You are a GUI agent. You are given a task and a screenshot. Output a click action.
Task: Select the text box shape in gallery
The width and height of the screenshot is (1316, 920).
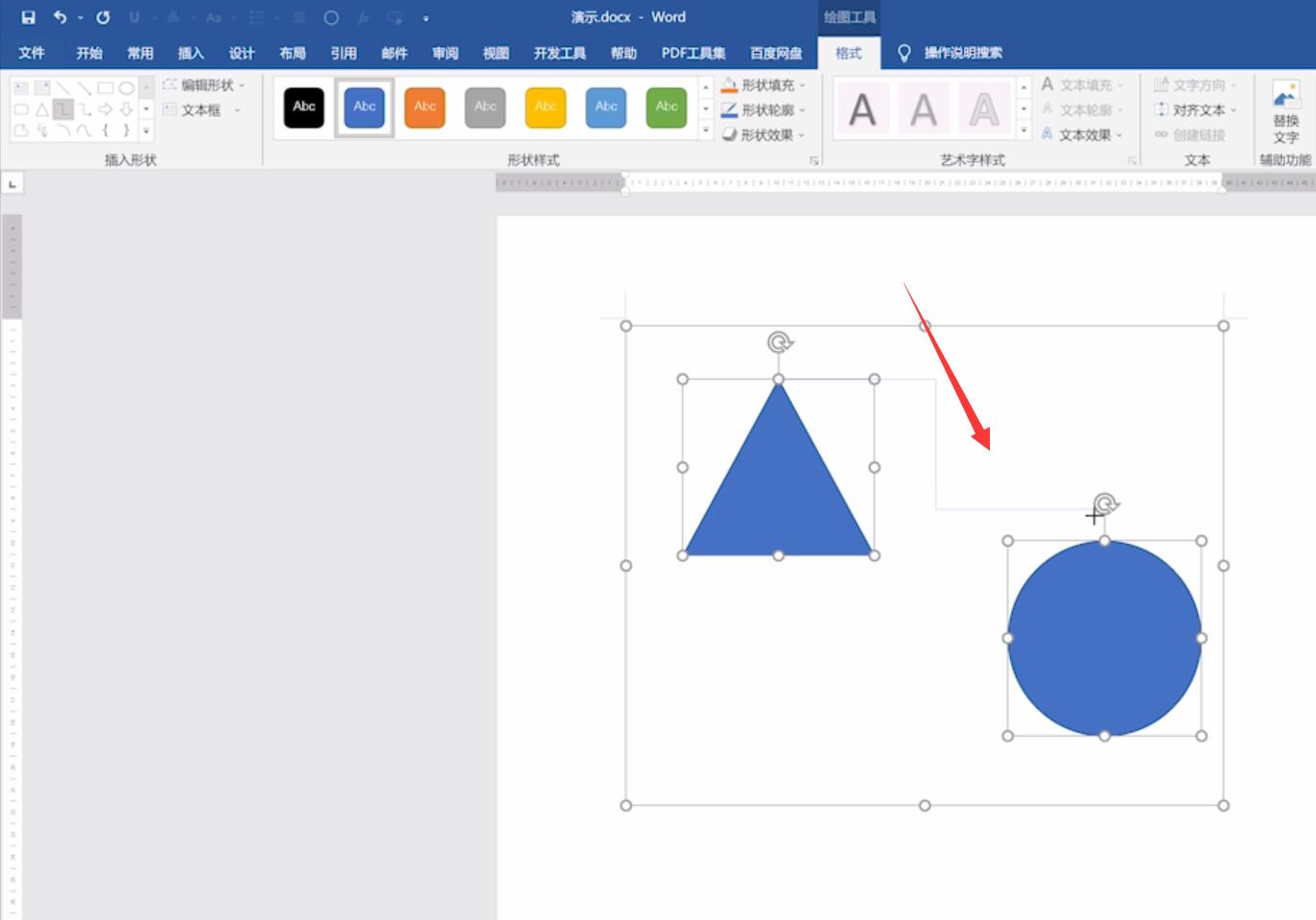click(x=21, y=87)
